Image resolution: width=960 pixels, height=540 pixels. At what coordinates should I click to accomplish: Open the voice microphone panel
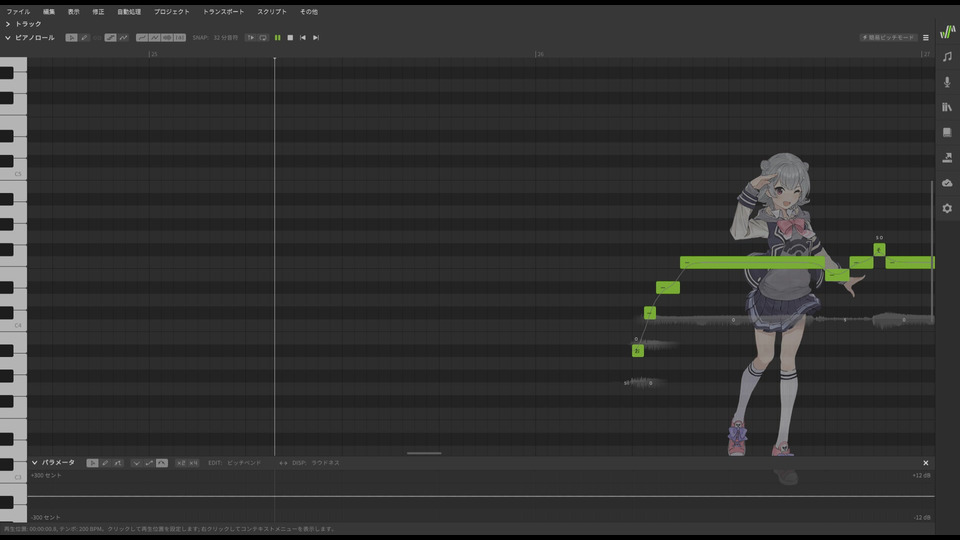pyautogui.click(x=947, y=82)
